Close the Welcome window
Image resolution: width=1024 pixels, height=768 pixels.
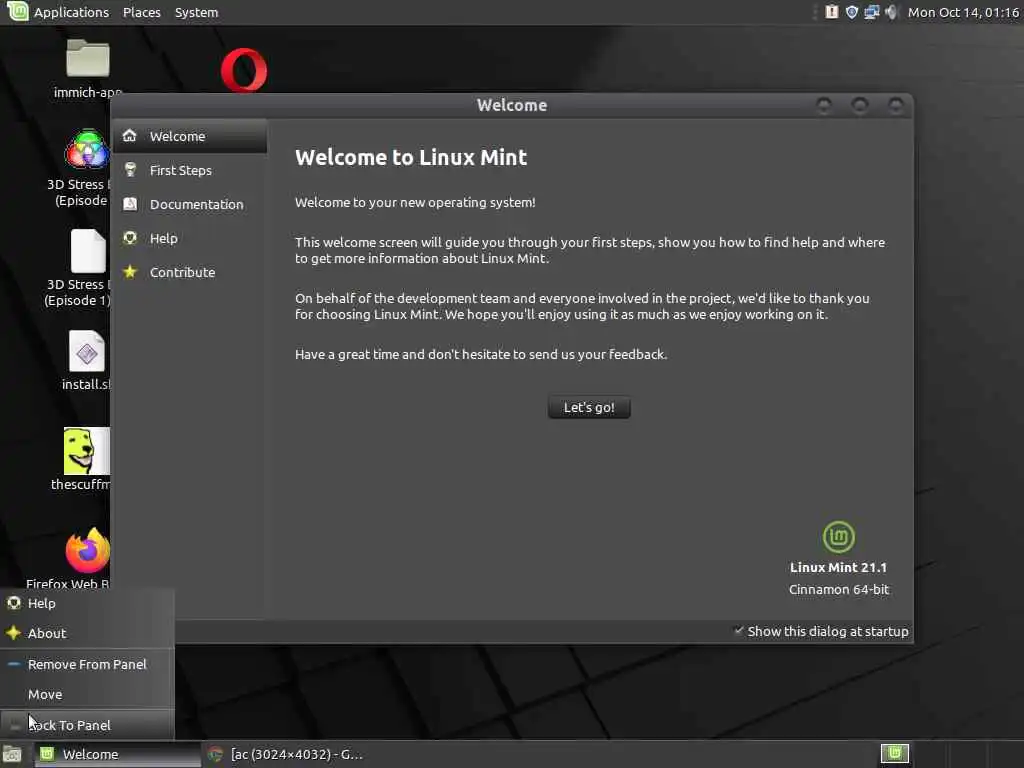click(x=896, y=104)
